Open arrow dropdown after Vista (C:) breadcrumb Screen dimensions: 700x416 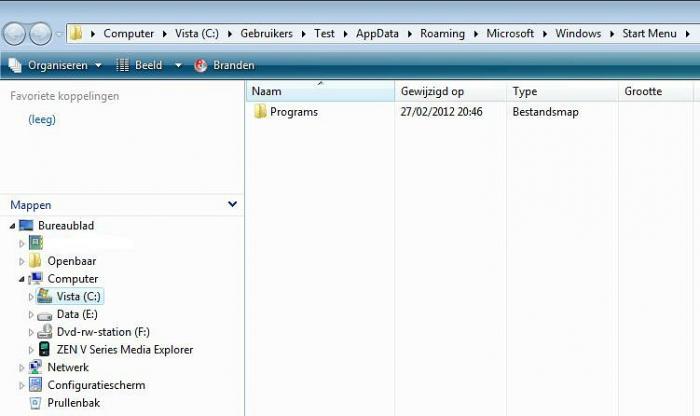(x=229, y=34)
